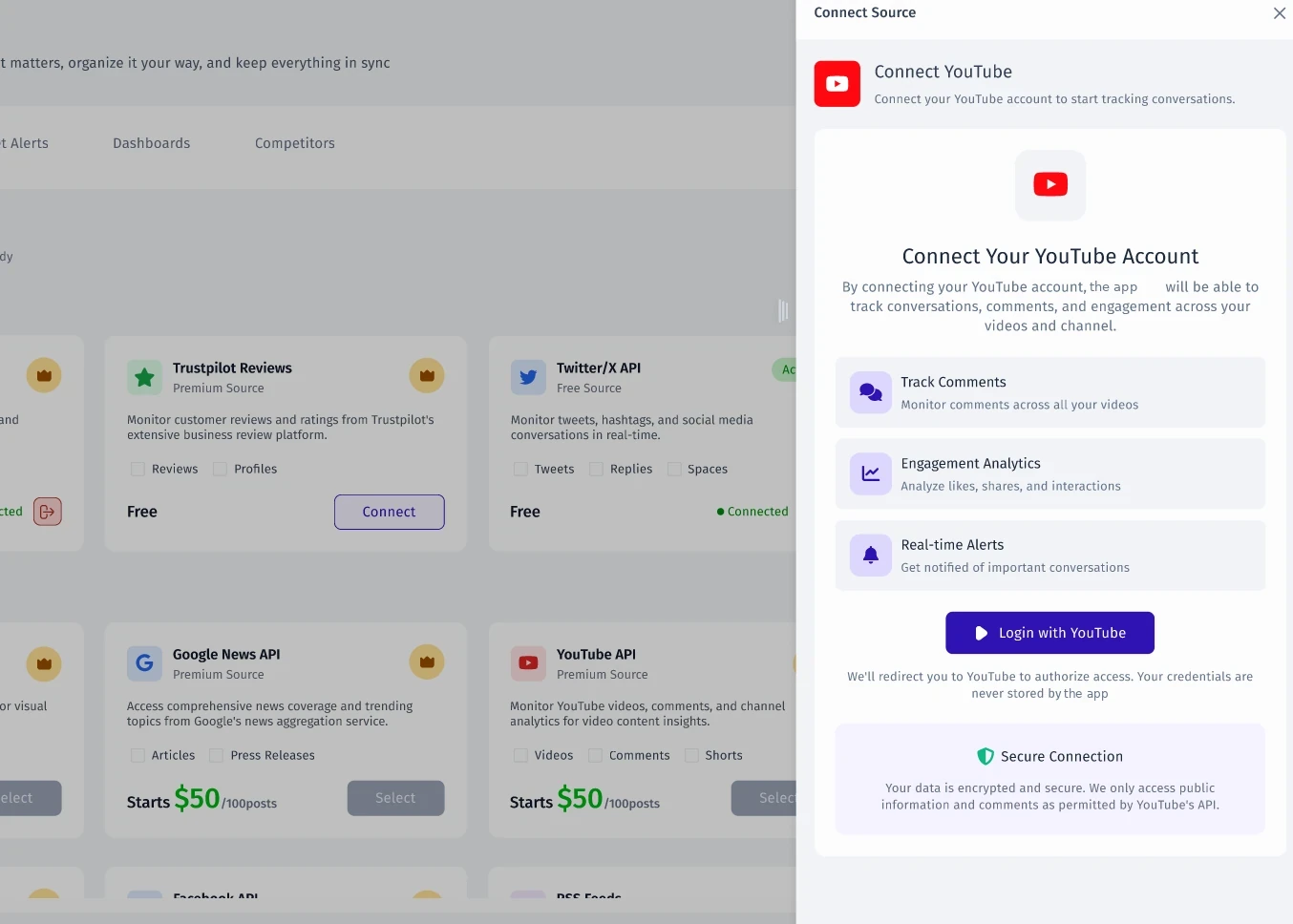Click the Real-time Alerts feature row
Viewport: 1293px width, 924px height.
(1050, 555)
